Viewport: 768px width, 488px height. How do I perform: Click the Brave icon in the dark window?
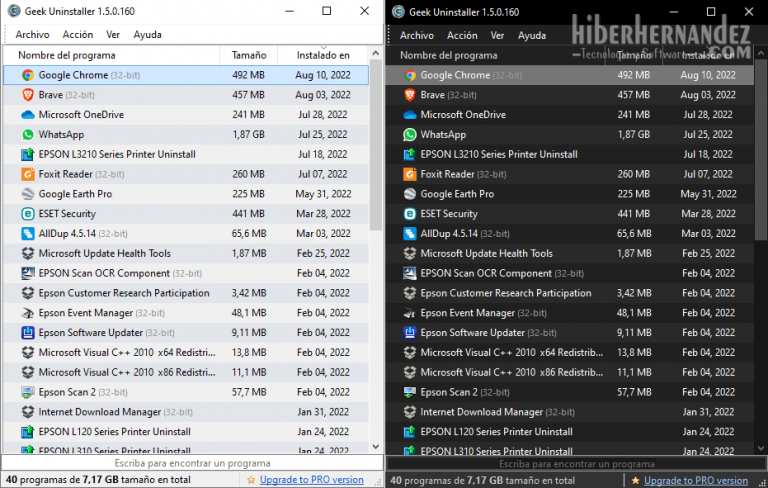(x=410, y=95)
